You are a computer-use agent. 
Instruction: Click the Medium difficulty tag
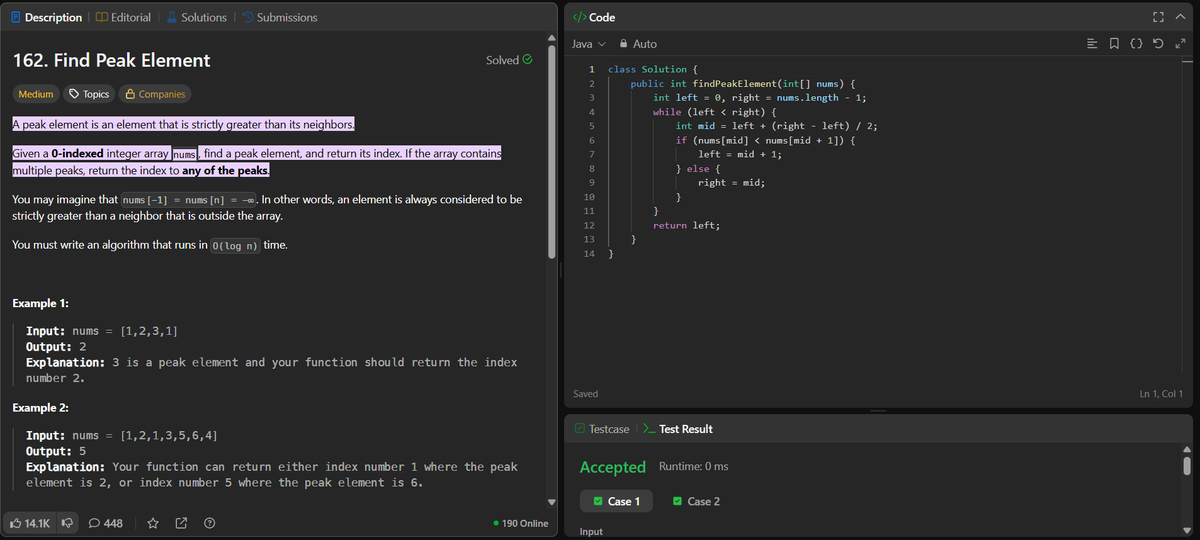36,94
